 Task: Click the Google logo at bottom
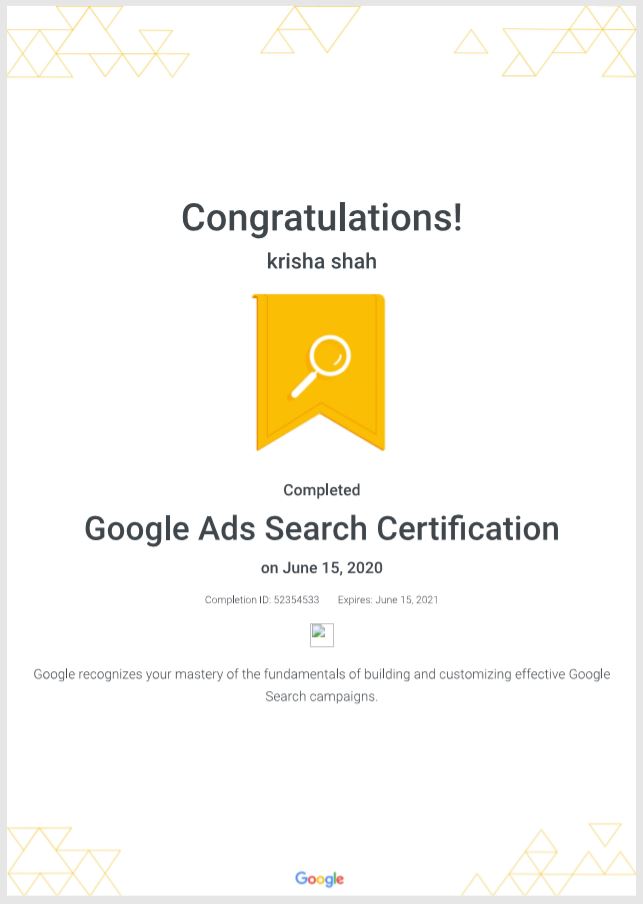click(319, 879)
